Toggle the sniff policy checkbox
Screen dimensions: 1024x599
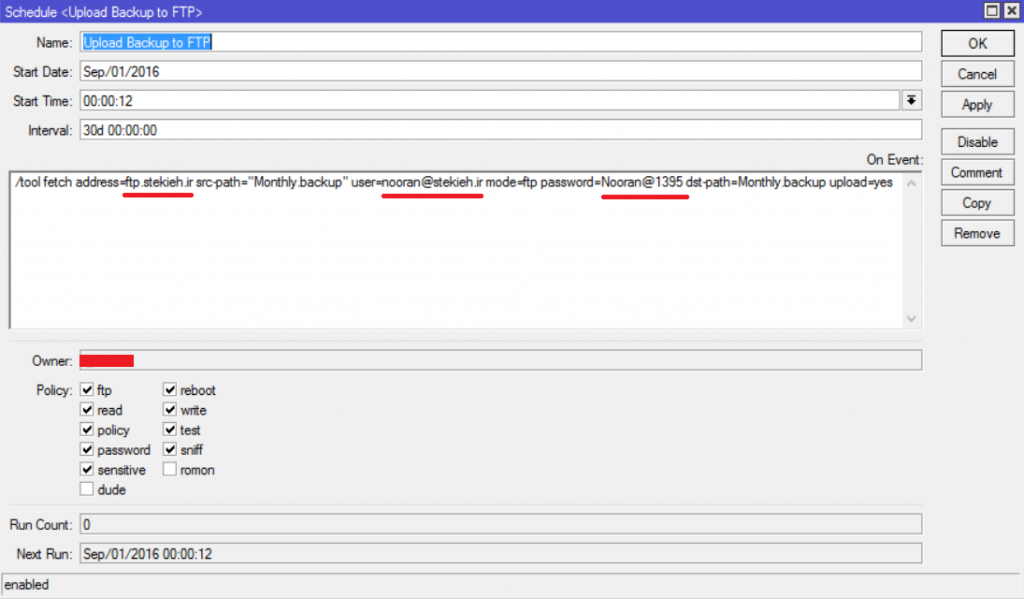click(x=170, y=449)
